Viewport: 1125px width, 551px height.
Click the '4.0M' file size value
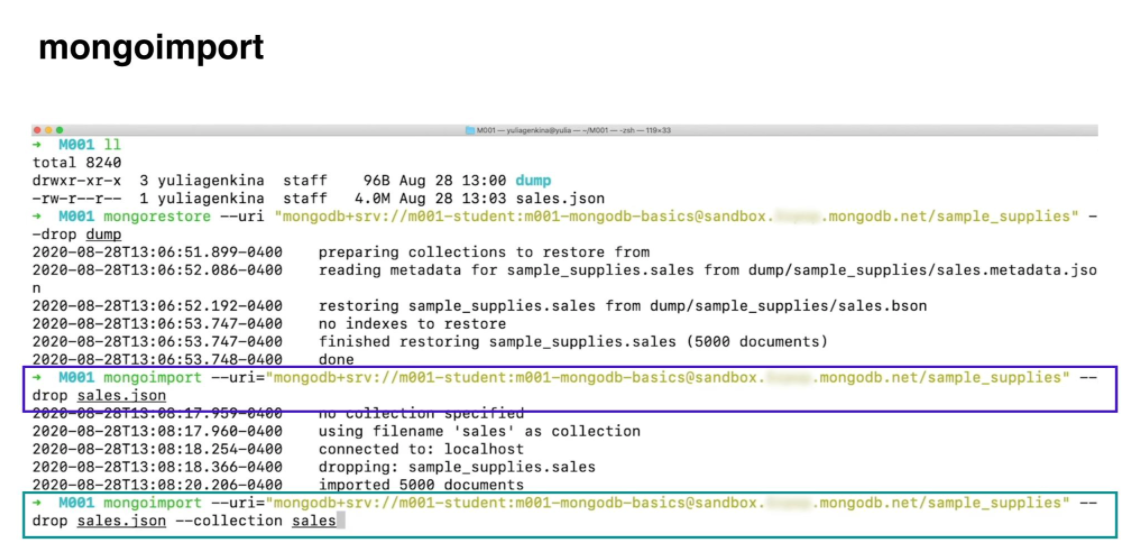[x=372, y=198]
